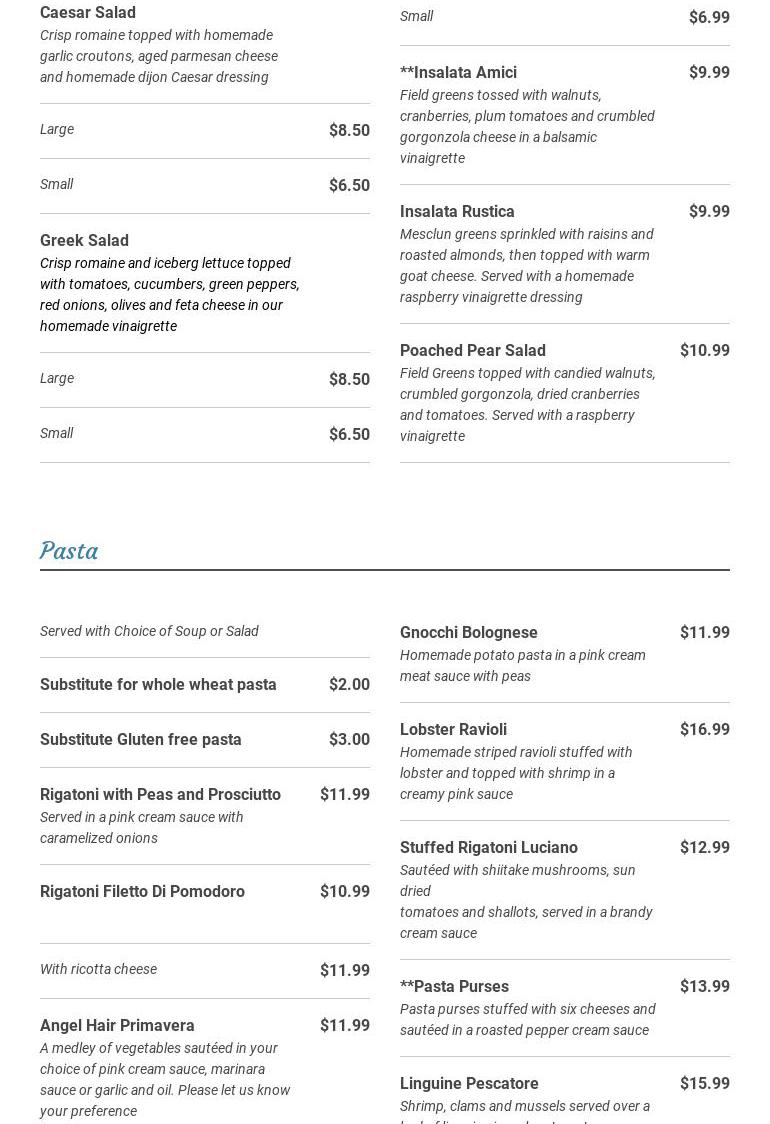This screenshot has height=1124, width=770.
Task: Select the Insalata Rustica title
Action: click(457, 212)
